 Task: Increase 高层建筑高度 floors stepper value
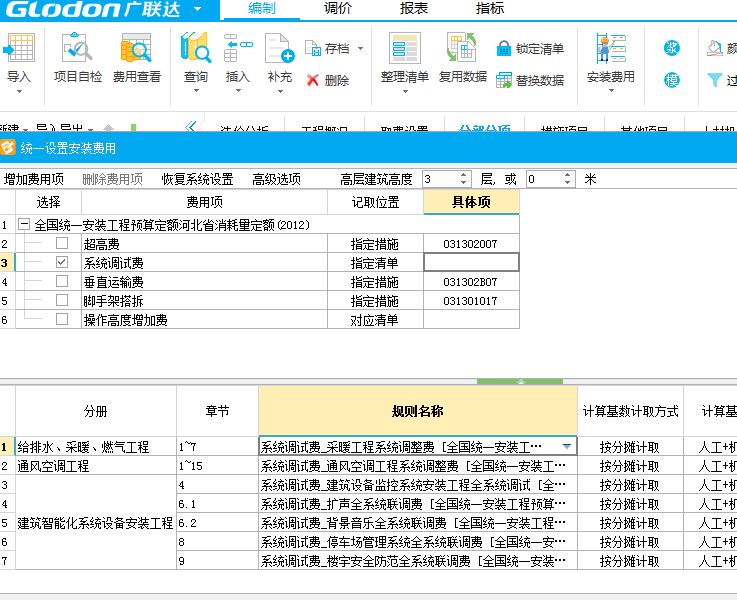click(463, 175)
